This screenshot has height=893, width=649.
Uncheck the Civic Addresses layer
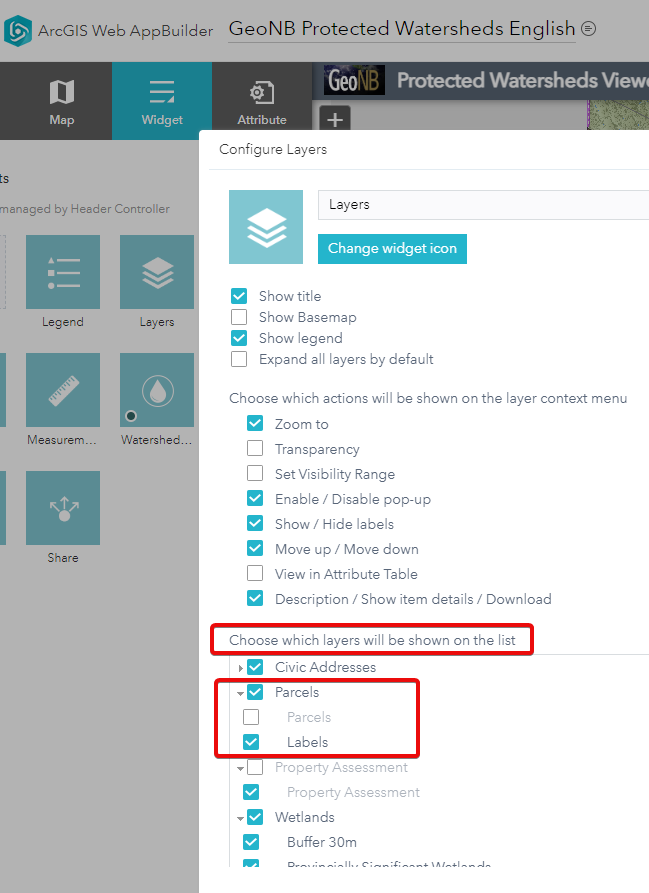(x=255, y=667)
